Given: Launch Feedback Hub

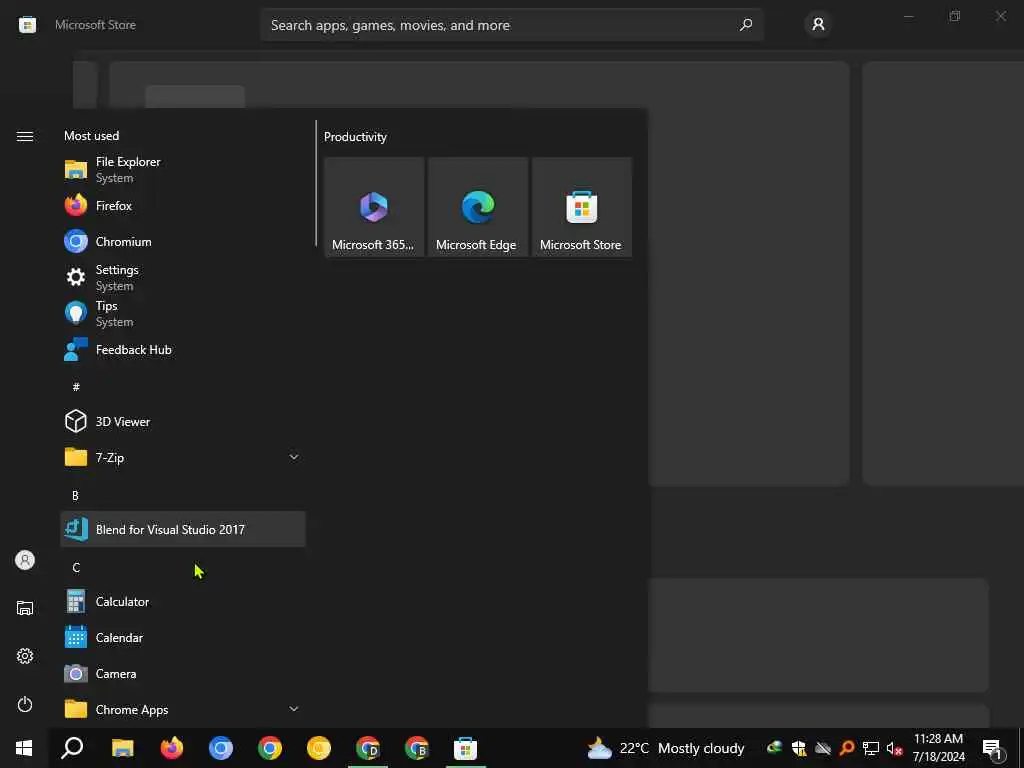Looking at the screenshot, I should click(183, 349).
